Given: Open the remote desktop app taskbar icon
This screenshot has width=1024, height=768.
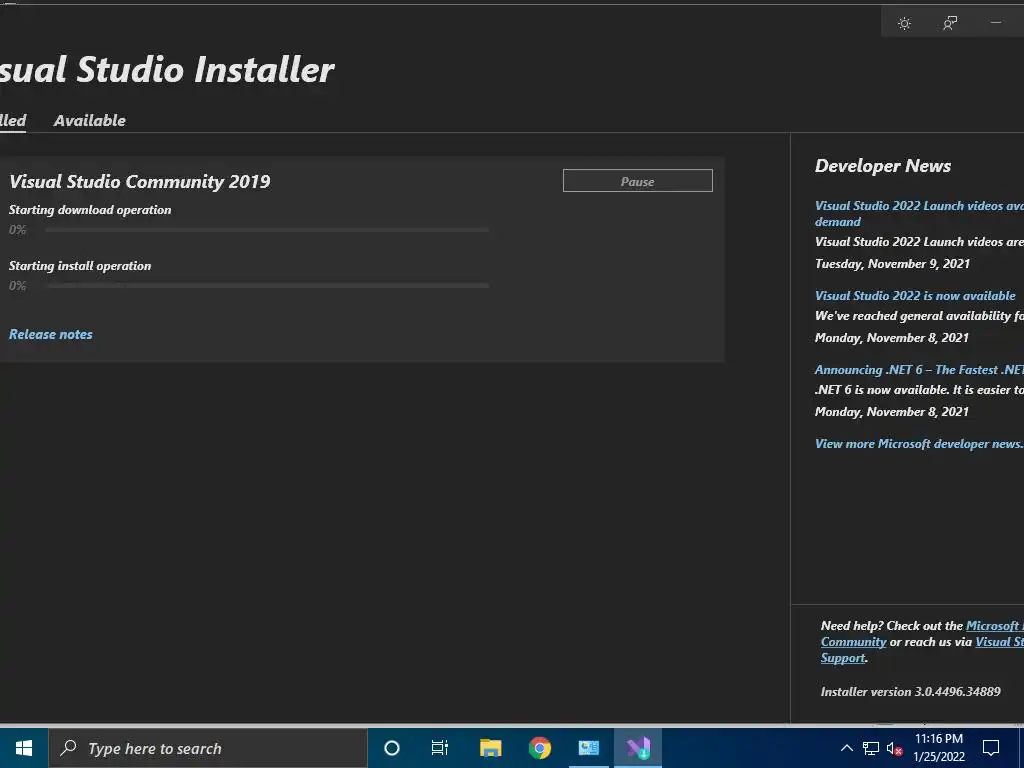Looking at the screenshot, I should pos(588,748).
